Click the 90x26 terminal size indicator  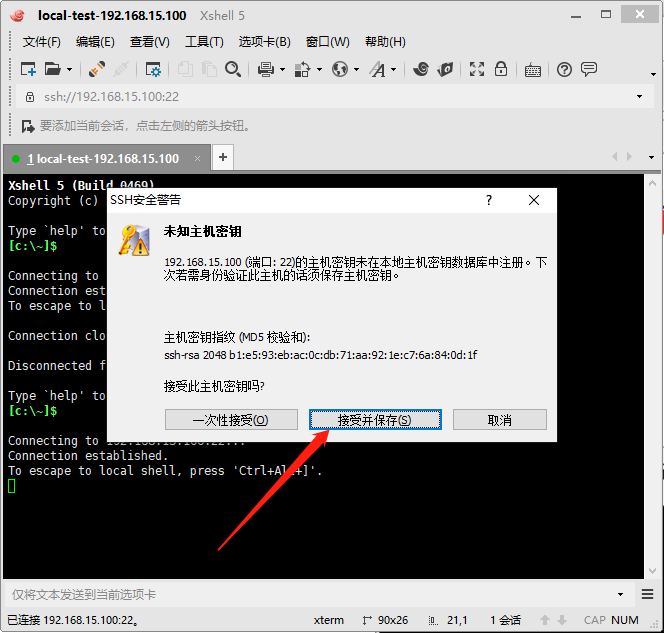385,620
